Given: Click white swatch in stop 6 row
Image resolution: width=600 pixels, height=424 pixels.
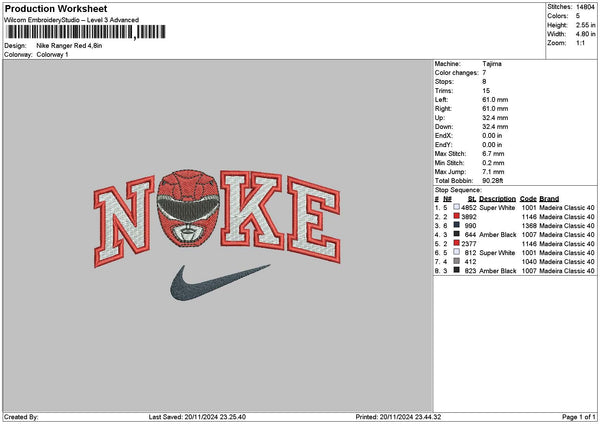Looking at the screenshot, I should pyautogui.click(x=457, y=252).
